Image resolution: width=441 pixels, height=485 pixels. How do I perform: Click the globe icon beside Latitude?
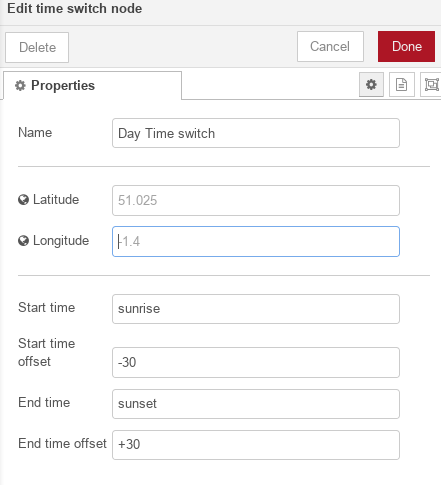click(x=23, y=200)
